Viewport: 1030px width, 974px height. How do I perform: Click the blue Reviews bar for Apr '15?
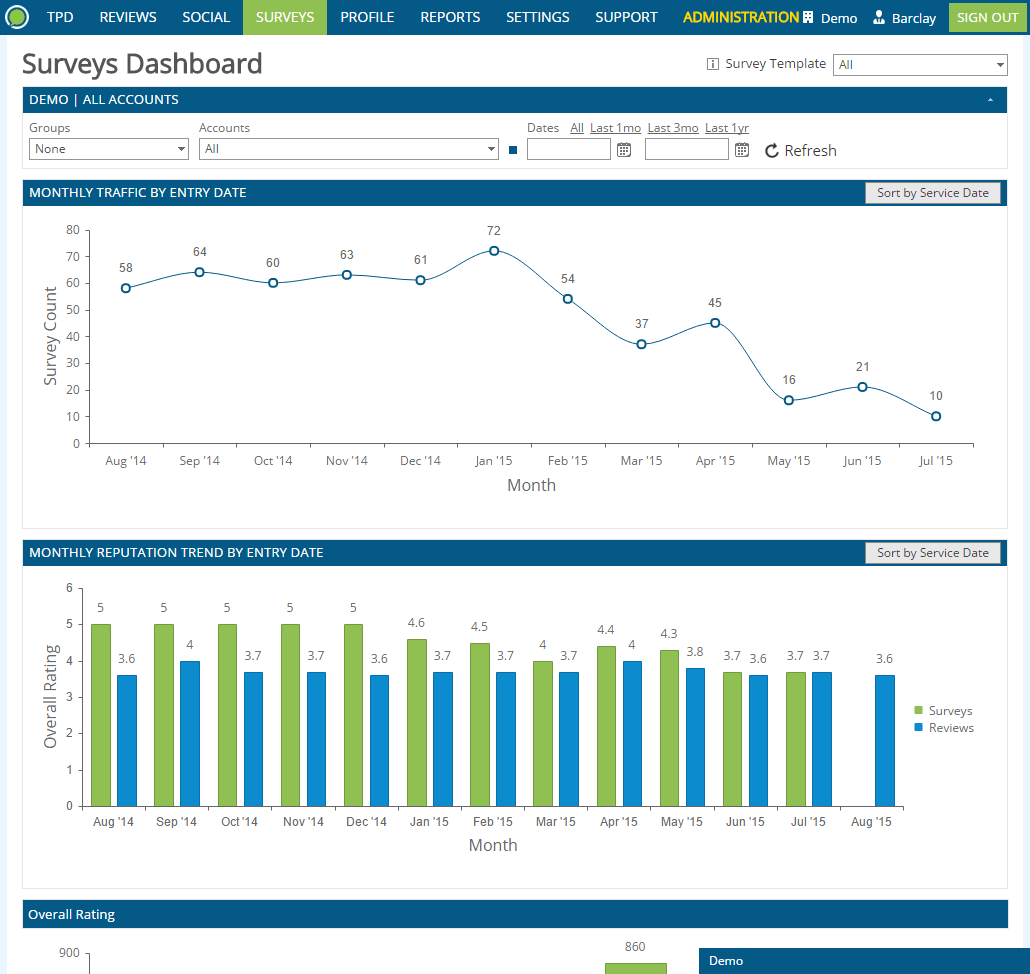(x=632, y=734)
